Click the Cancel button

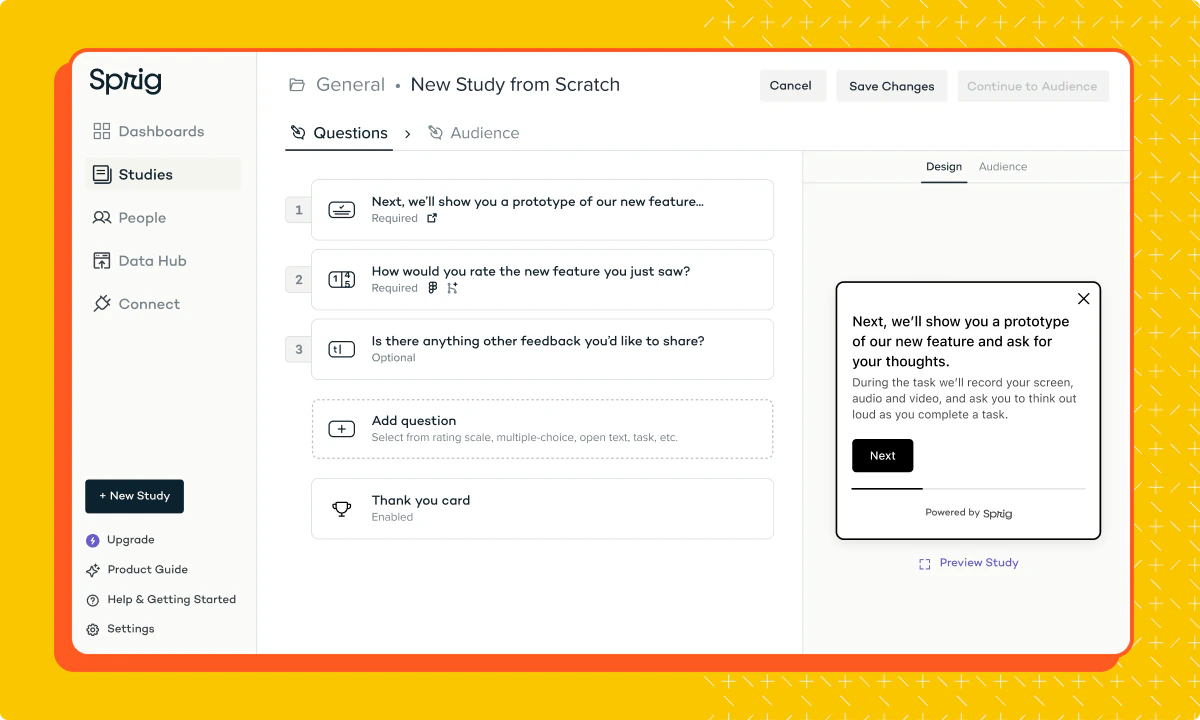click(x=791, y=86)
